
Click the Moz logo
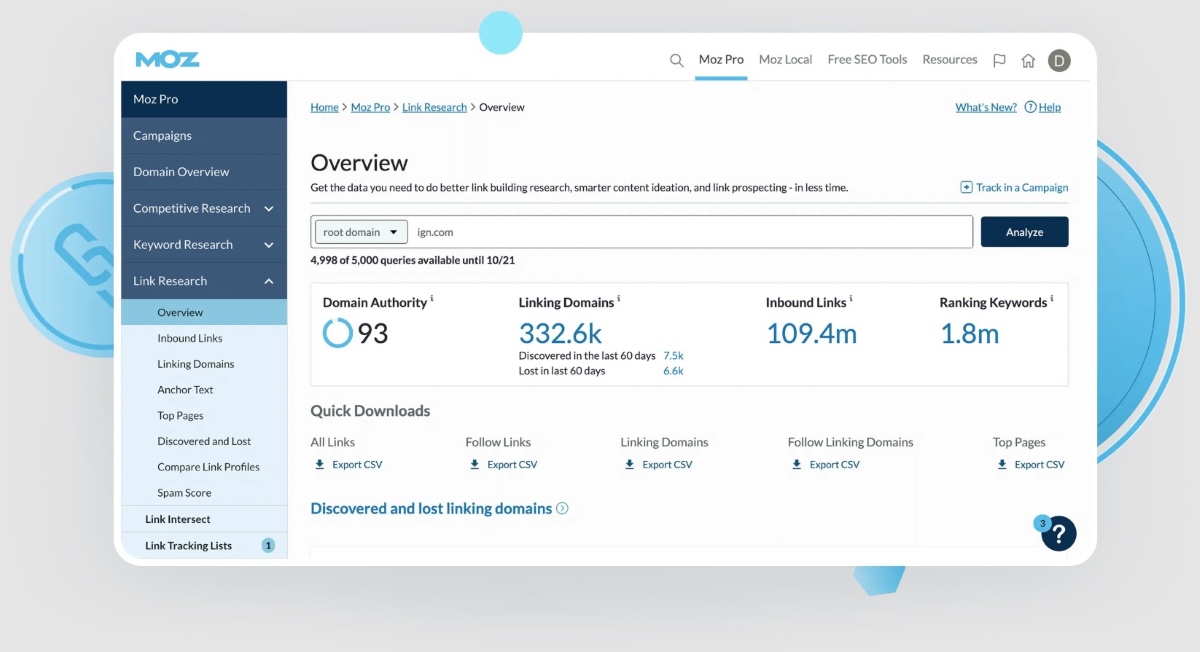(x=167, y=59)
